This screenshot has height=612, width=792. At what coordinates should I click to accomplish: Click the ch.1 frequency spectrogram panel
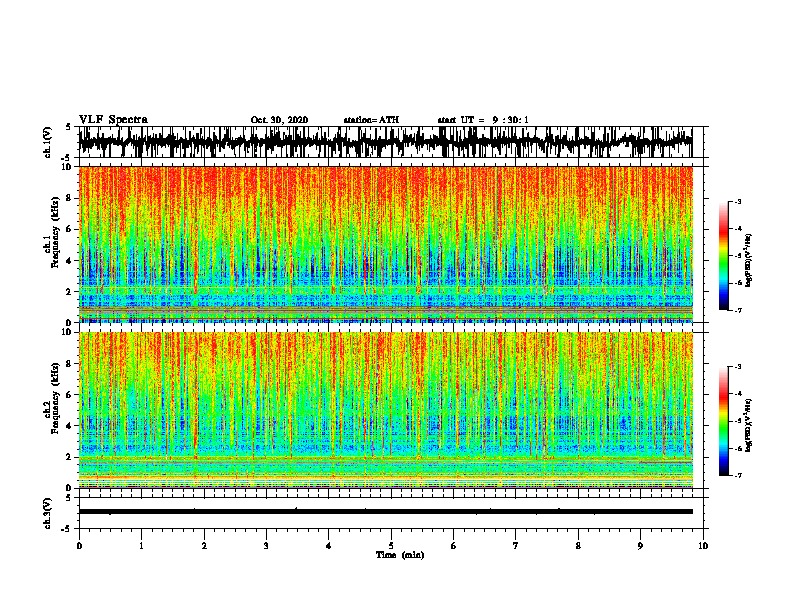(x=385, y=244)
